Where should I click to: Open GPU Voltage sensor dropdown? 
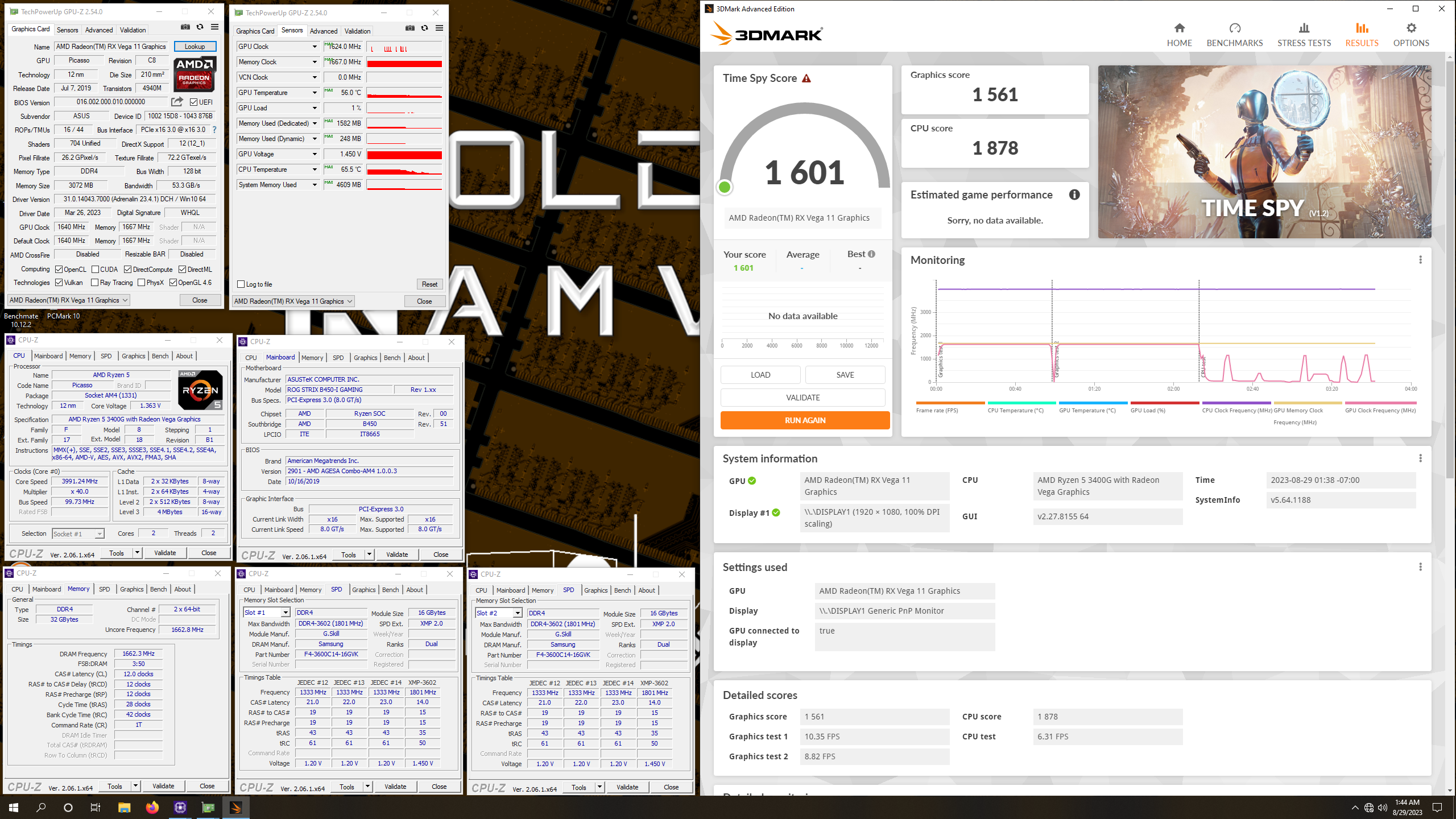coord(314,154)
